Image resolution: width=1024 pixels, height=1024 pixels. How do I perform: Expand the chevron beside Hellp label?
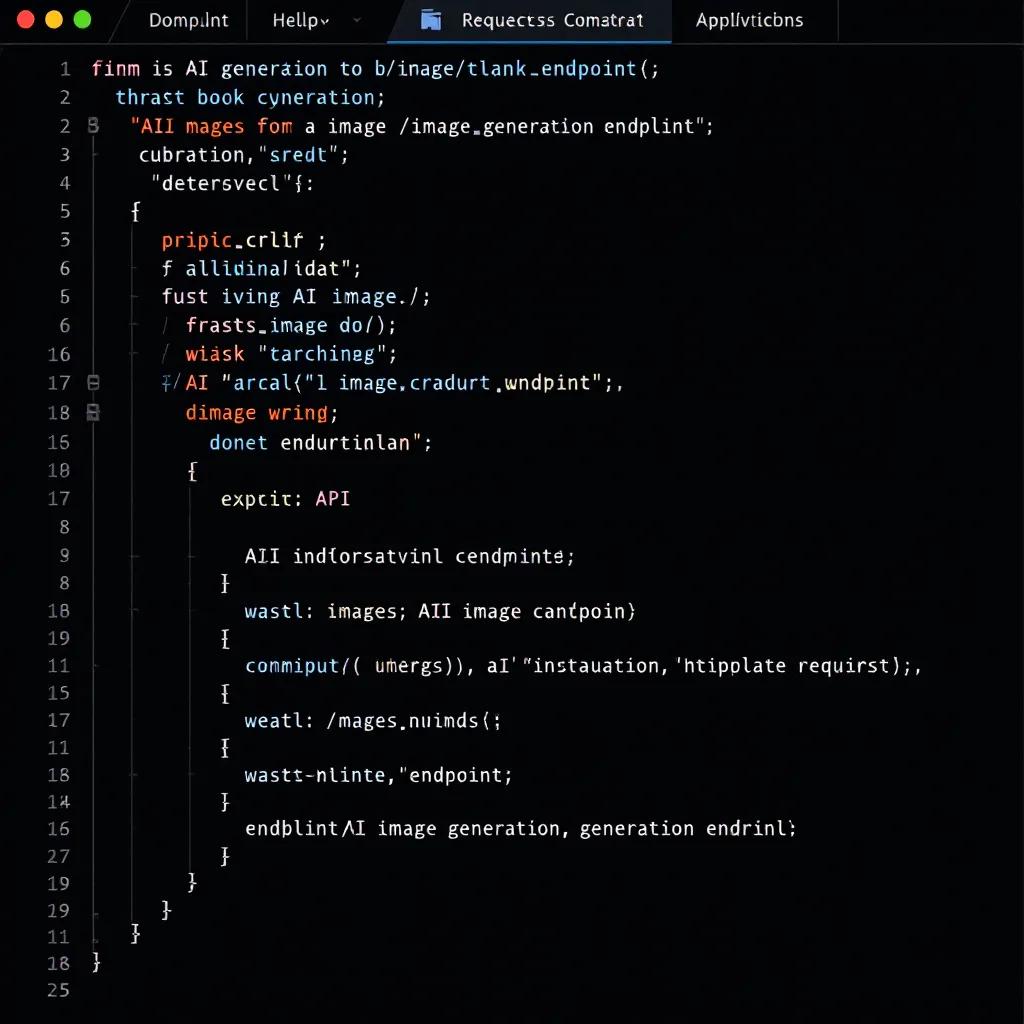point(325,22)
